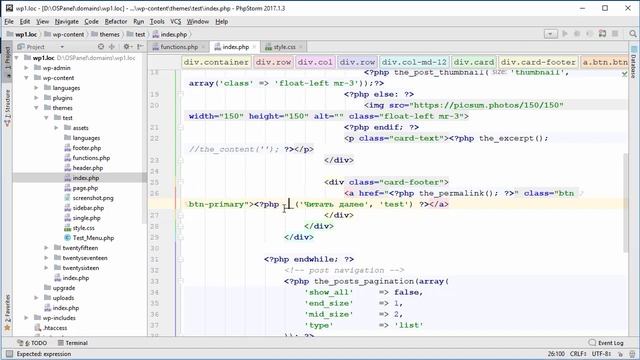Click div.card-footer HTML breadcrumb

[538, 62]
